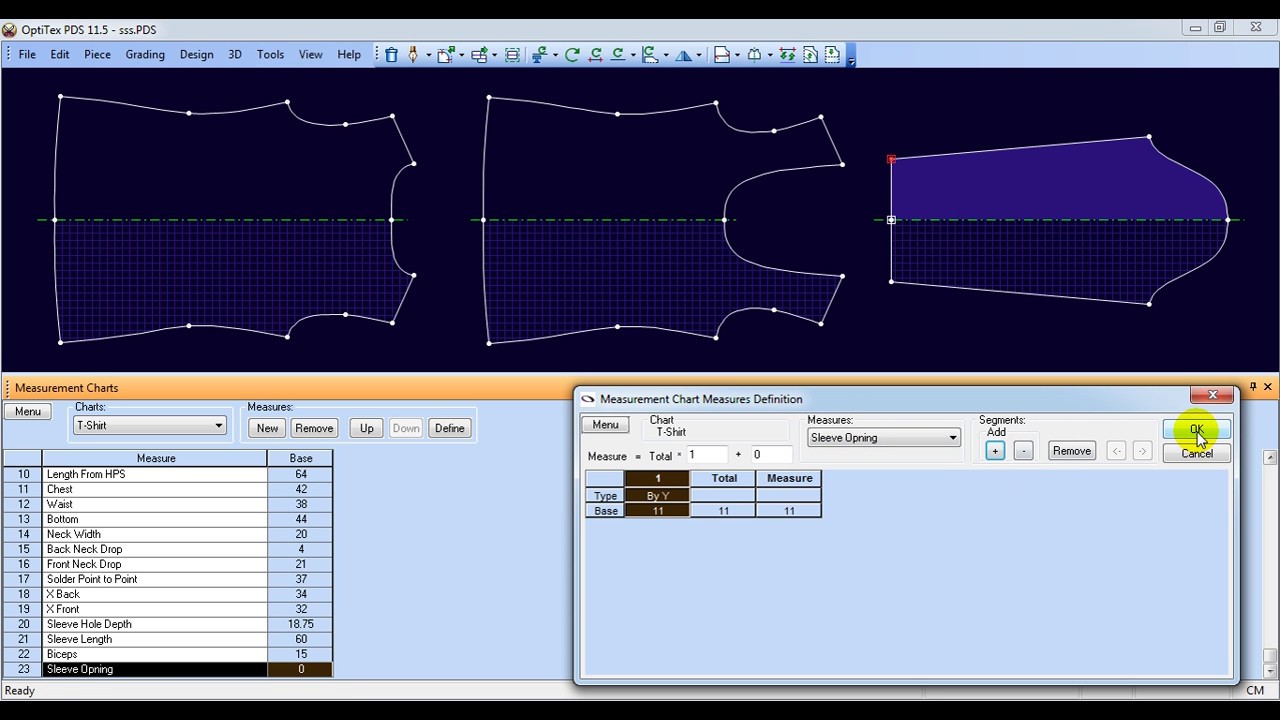Open the toolbar overflow options arrow

(851, 60)
